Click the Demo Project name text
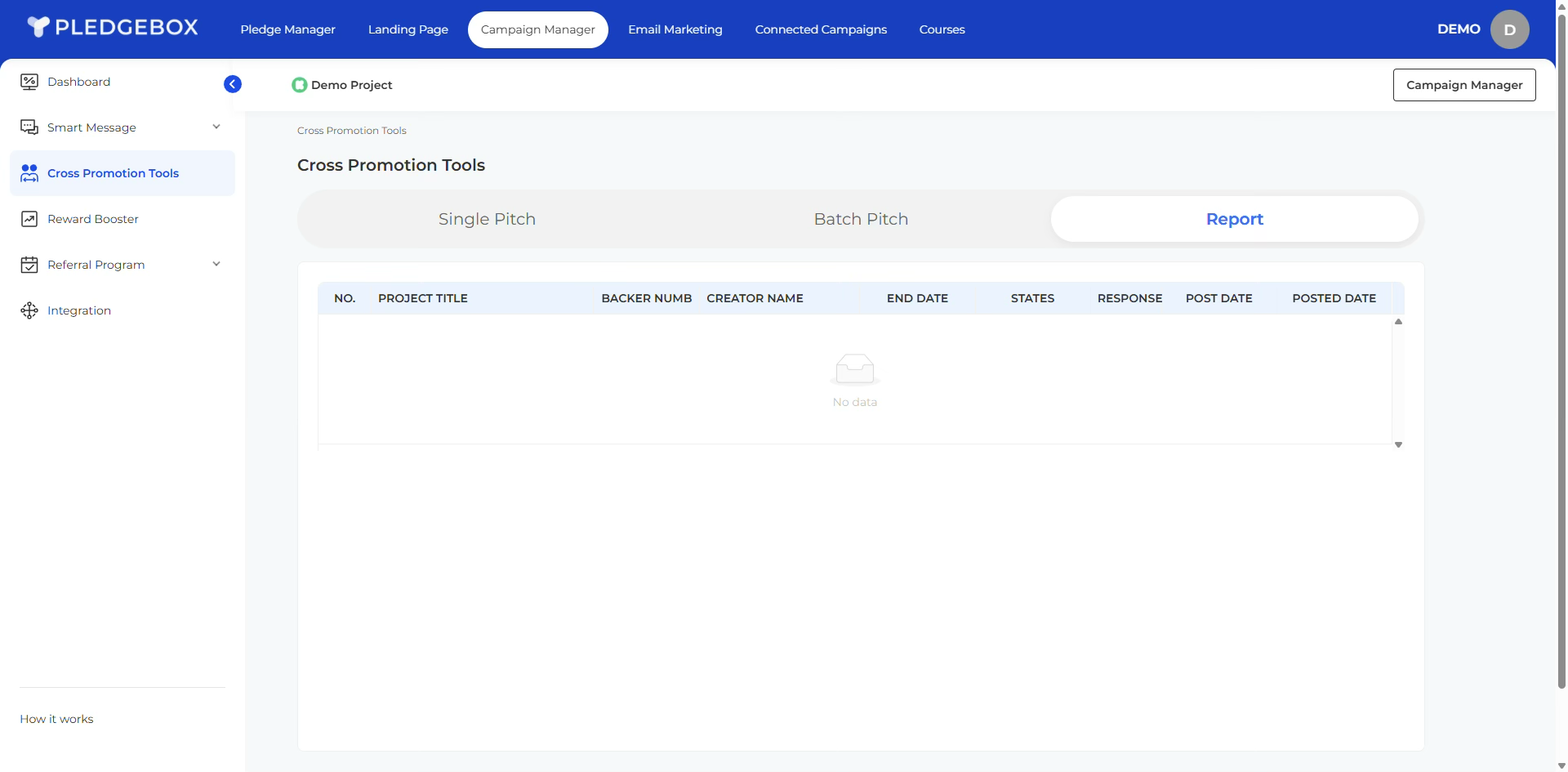 (351, 85)
